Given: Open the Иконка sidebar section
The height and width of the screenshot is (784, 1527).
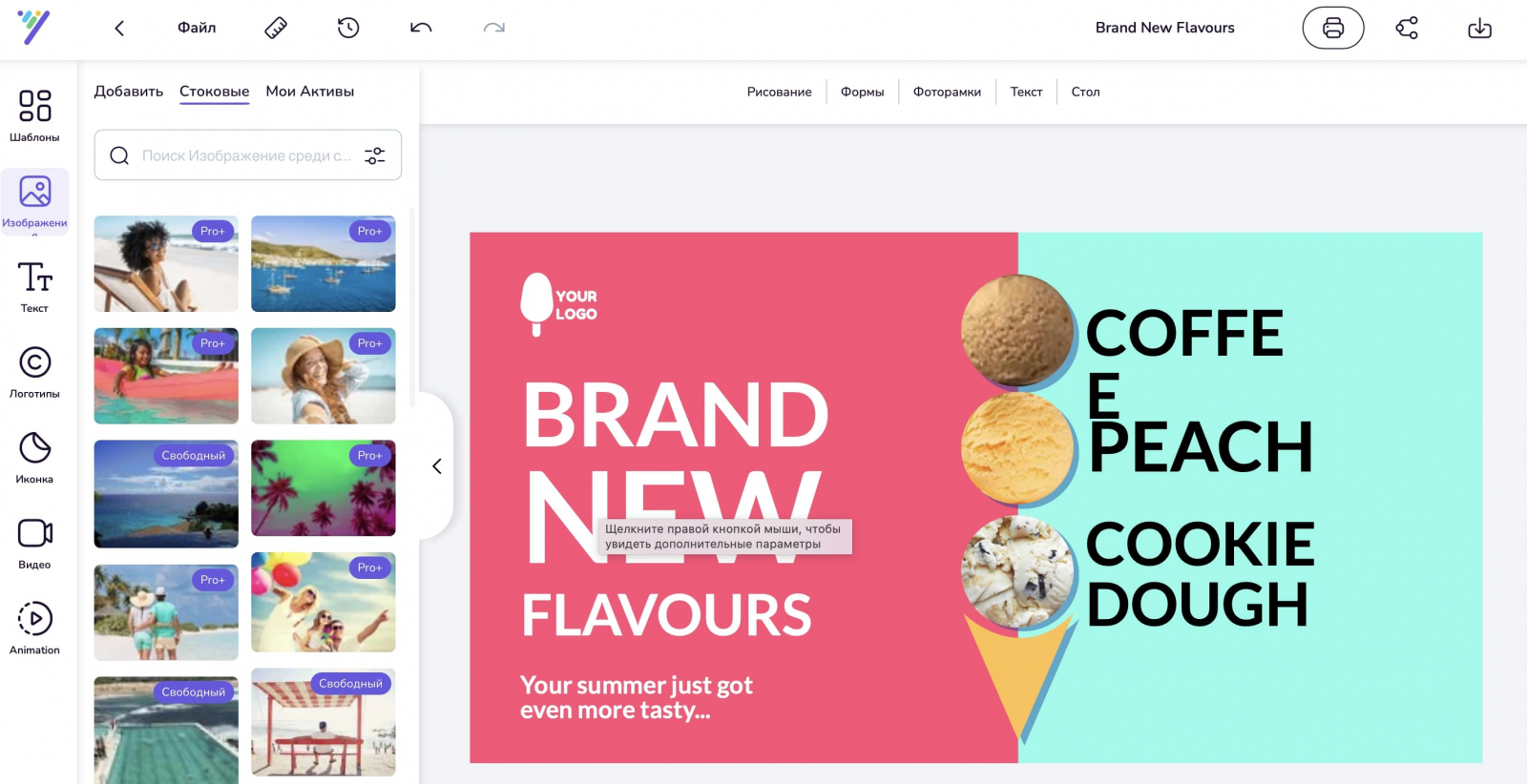Looking at the screenshot, I should pyautogui.click(x=34, y=457).
